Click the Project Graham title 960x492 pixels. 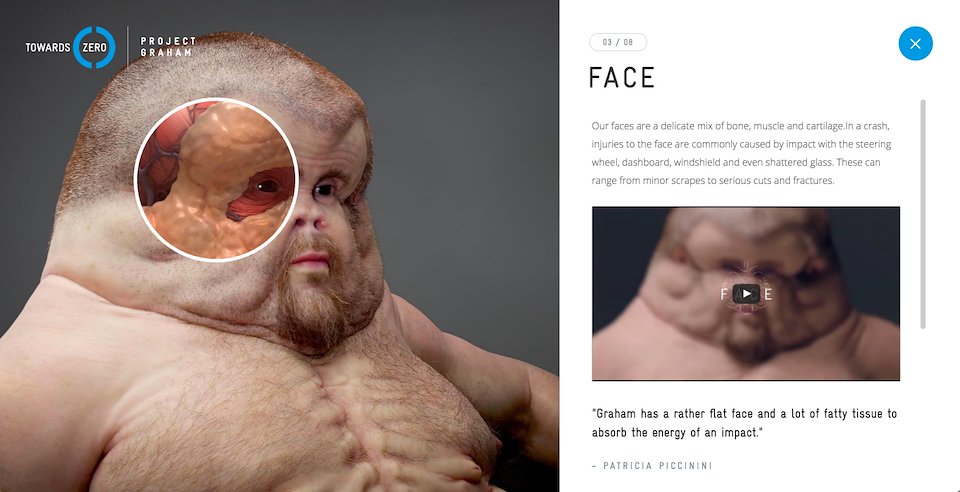click(x=168, y=47)
